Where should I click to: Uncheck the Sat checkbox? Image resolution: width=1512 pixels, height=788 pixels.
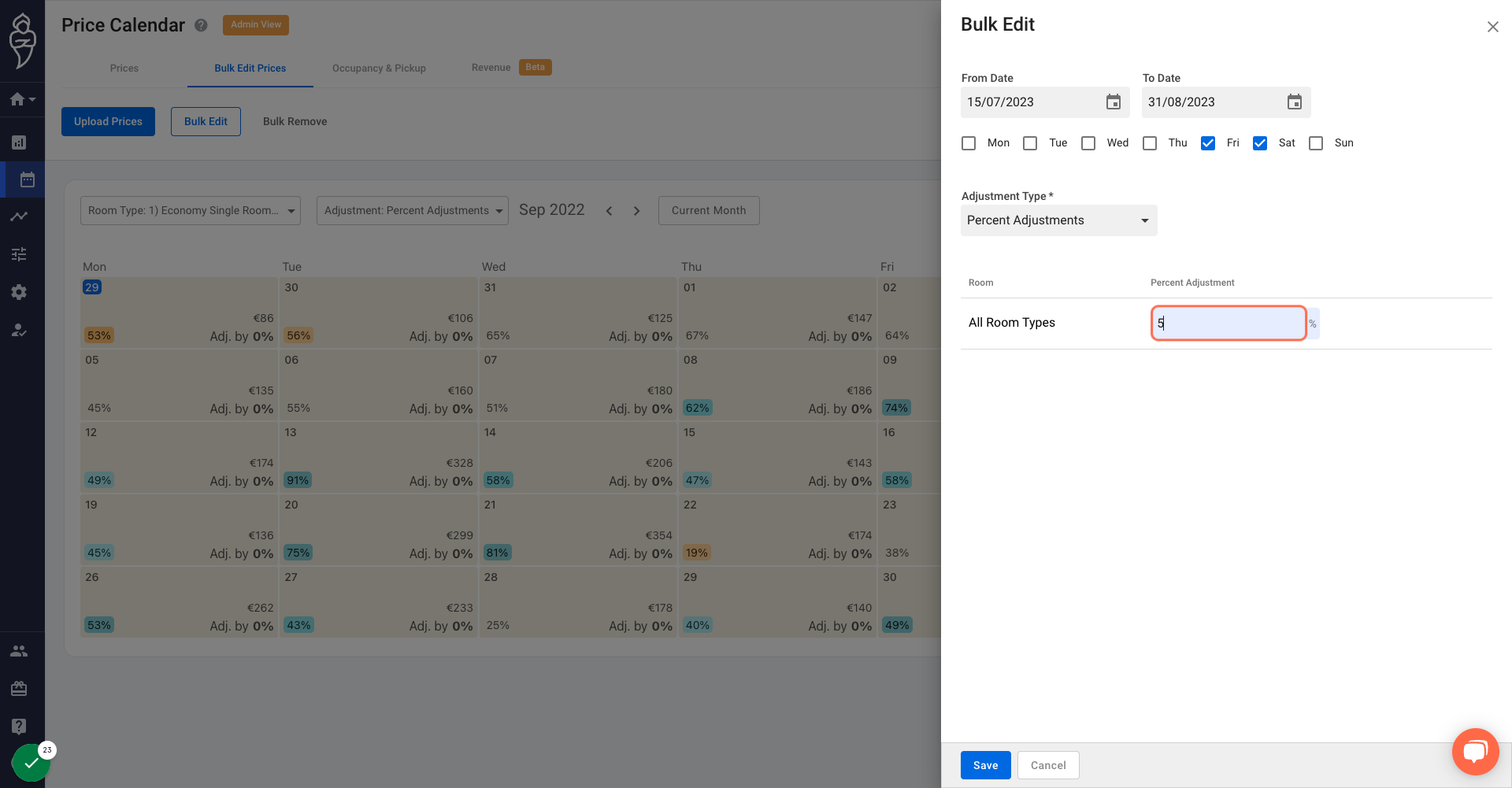point(1260,143)
